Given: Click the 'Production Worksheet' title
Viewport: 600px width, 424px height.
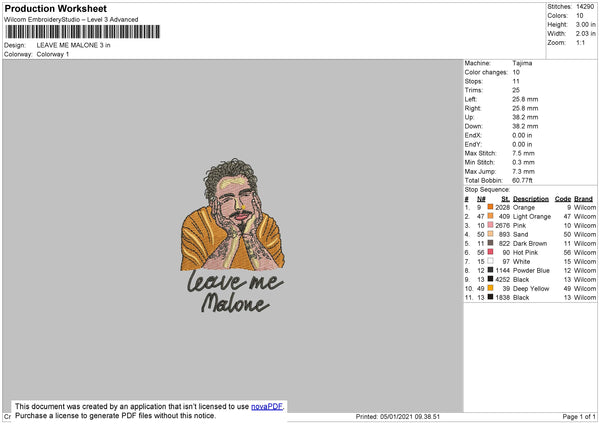Looking at the screenshot, I should pos(55,8).
